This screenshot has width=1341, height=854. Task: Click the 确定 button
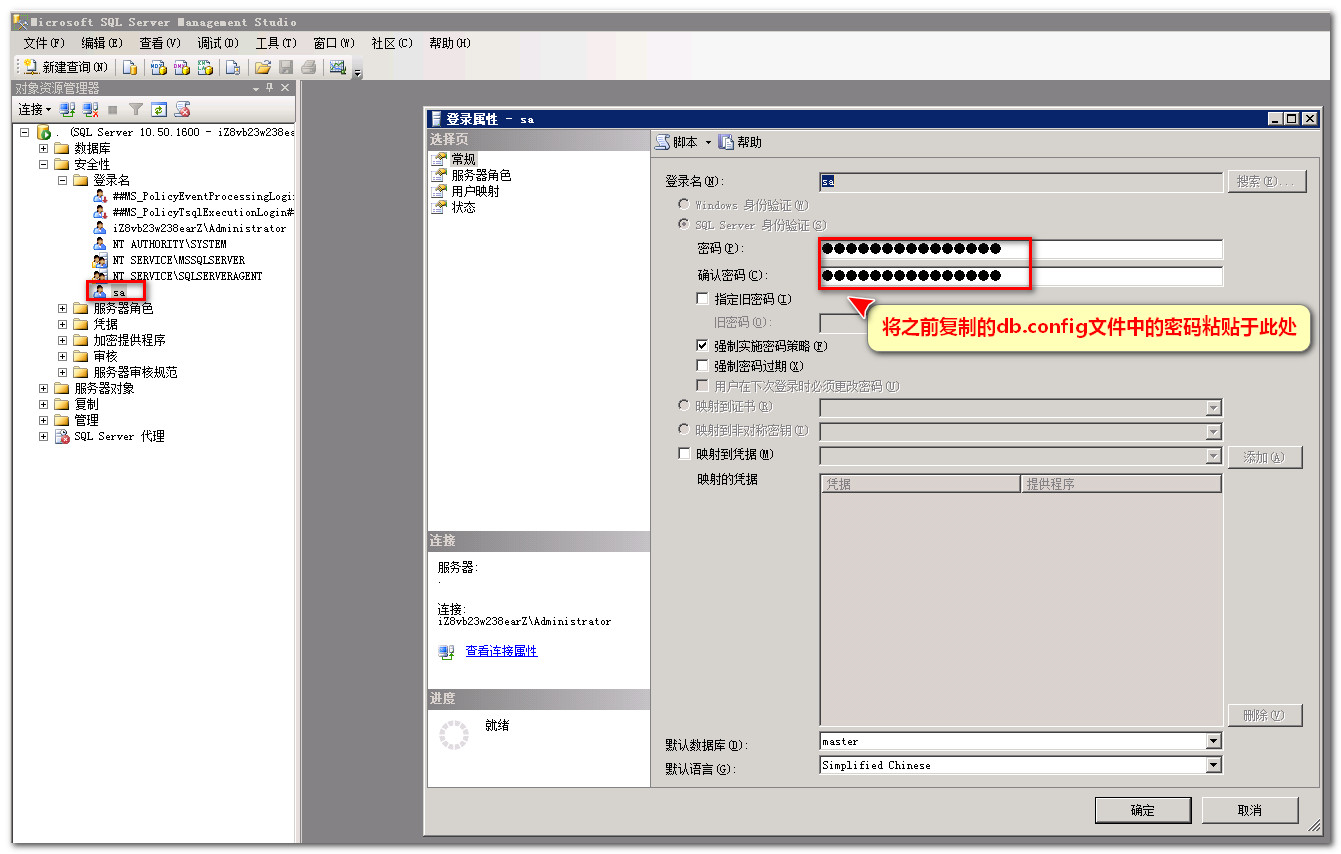click(x=1143, y=810)
